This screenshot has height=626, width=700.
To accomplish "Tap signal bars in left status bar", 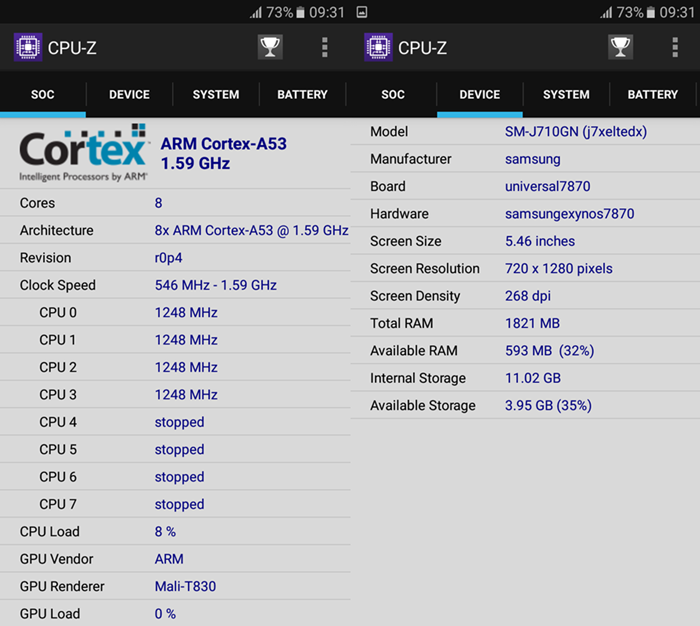I will [x=256, y=13].
